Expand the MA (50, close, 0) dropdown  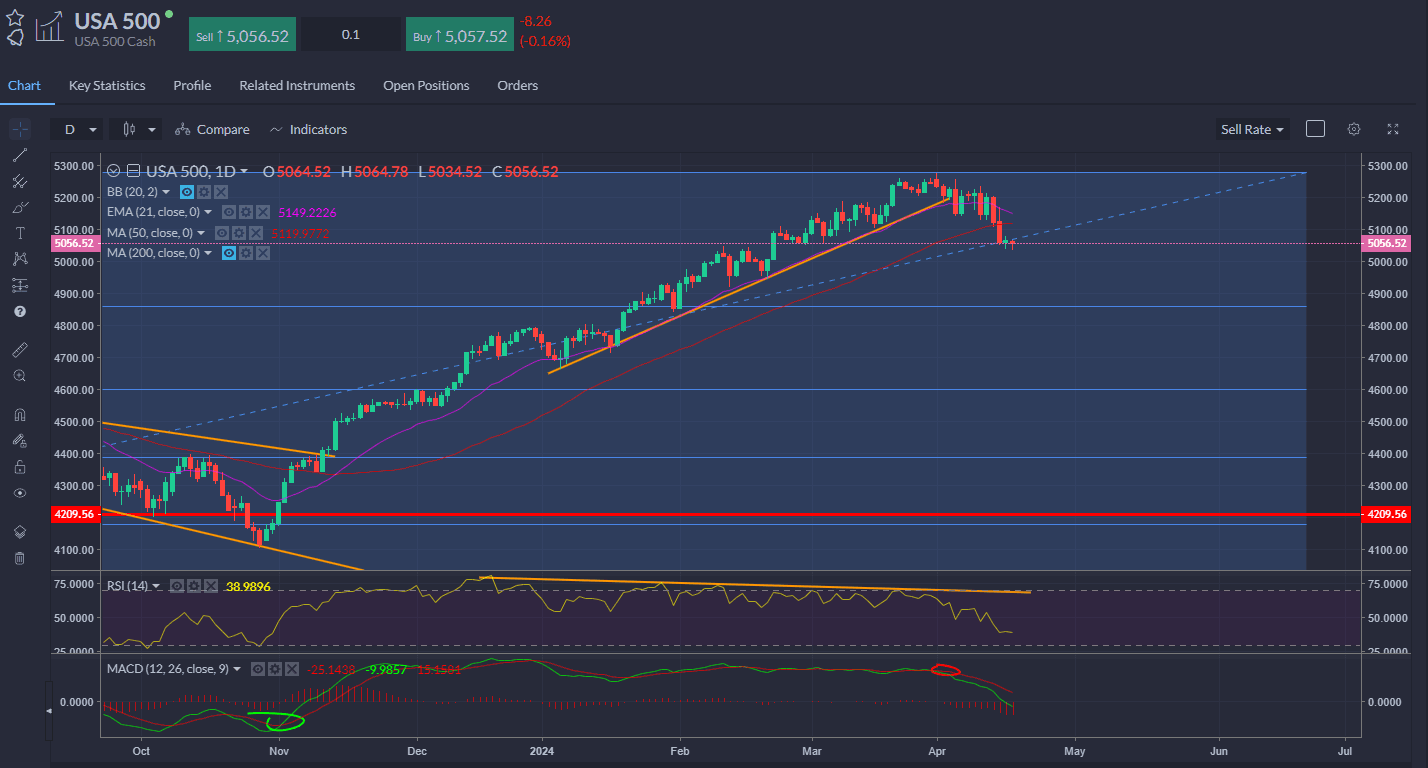(x=201, y=233)
